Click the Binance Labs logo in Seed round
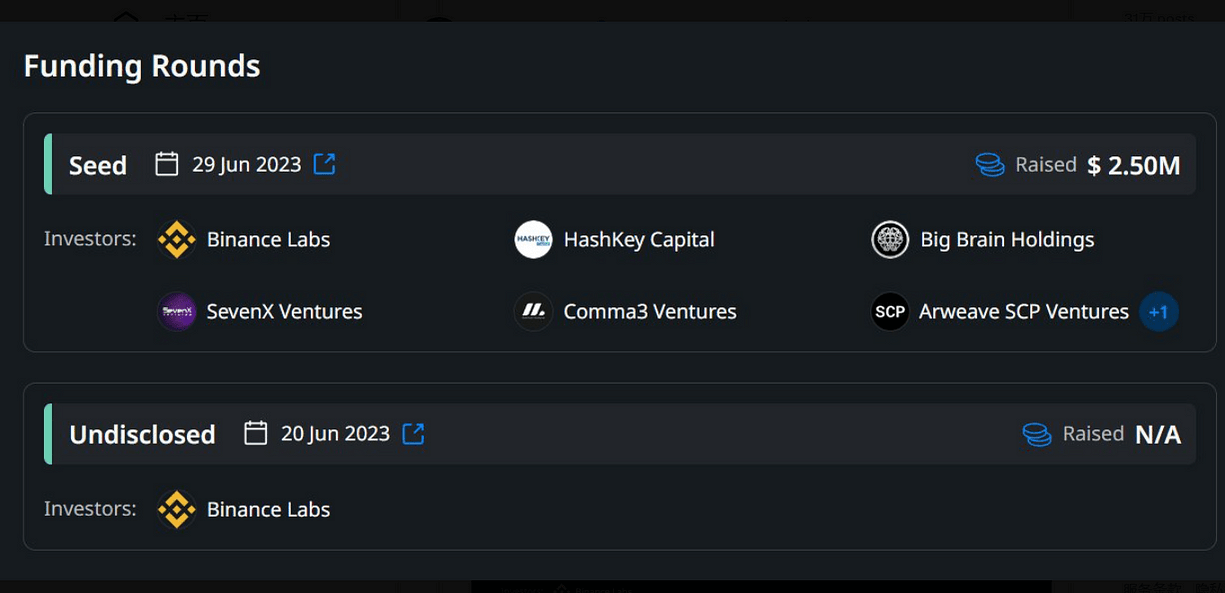The image size is (1225, 593). coord(177,240)
